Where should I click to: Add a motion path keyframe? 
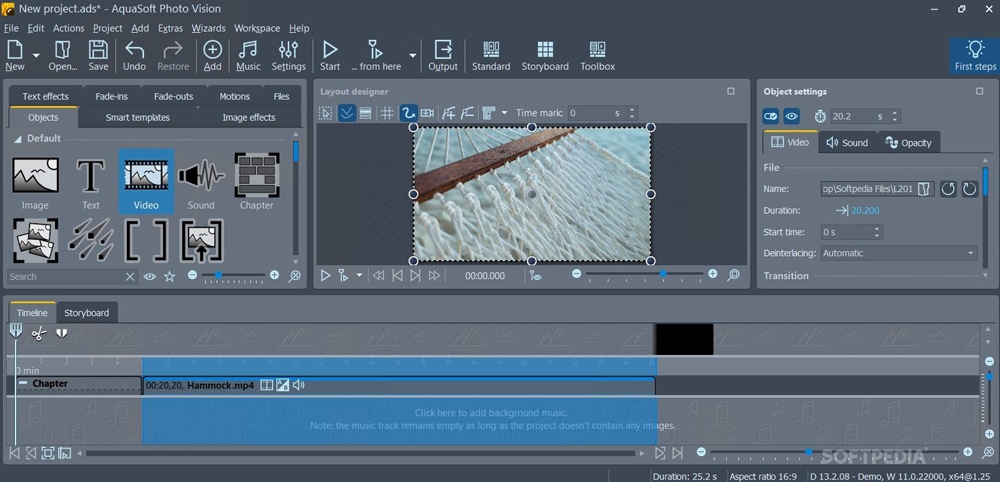point(449,113)
